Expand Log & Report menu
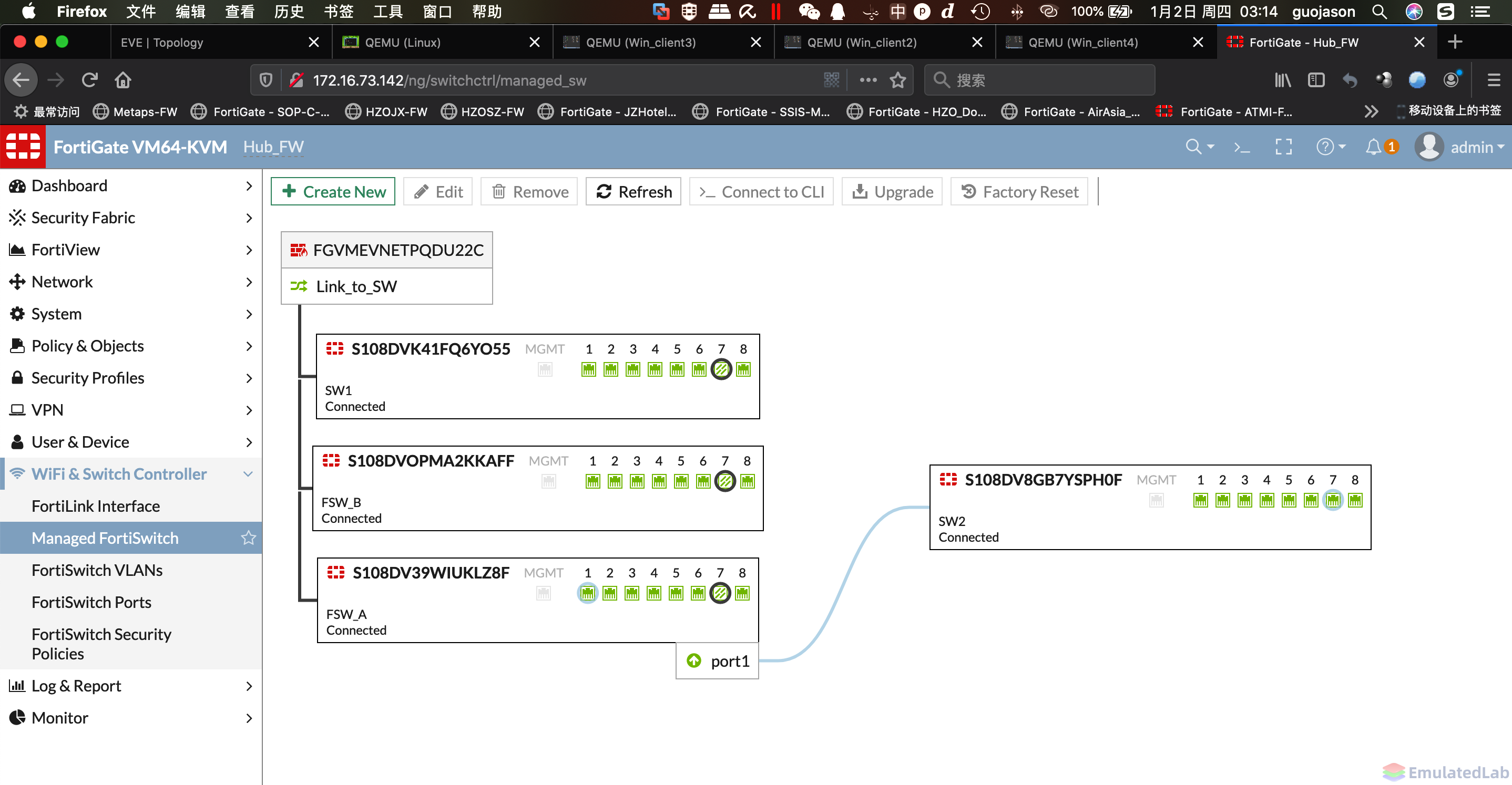Viewport: 1512px width, 785px height. 131,686
